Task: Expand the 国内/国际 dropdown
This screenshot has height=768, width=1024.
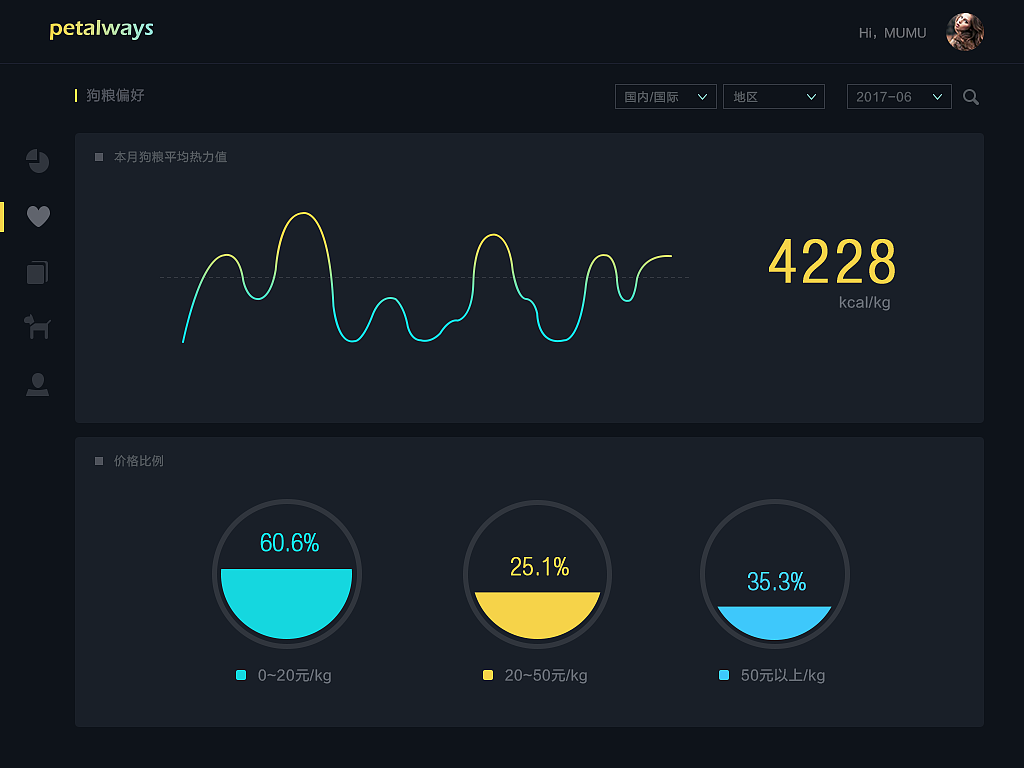Action: point(665,97)
